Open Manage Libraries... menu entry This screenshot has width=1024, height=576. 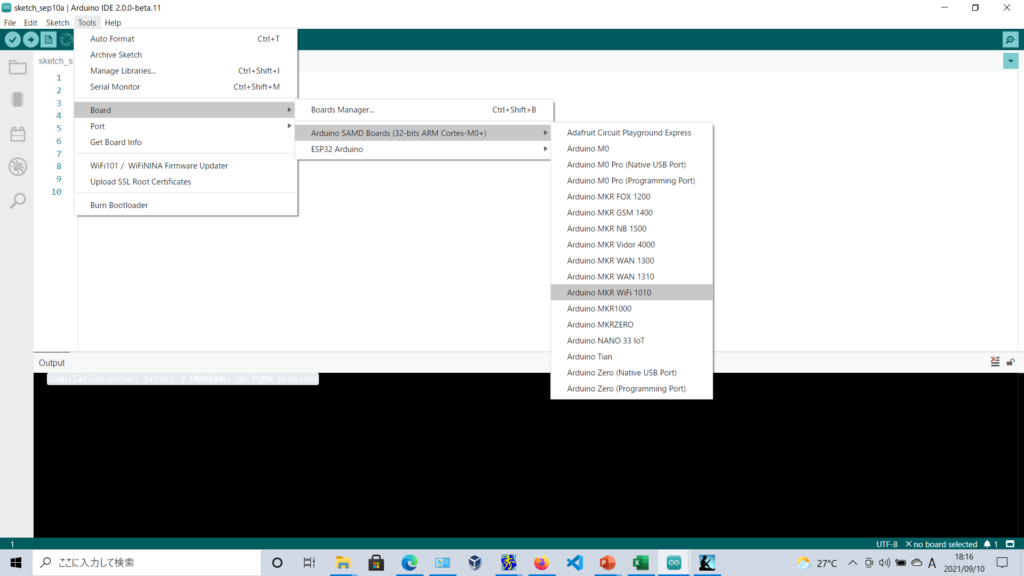(x=185, y=71)
